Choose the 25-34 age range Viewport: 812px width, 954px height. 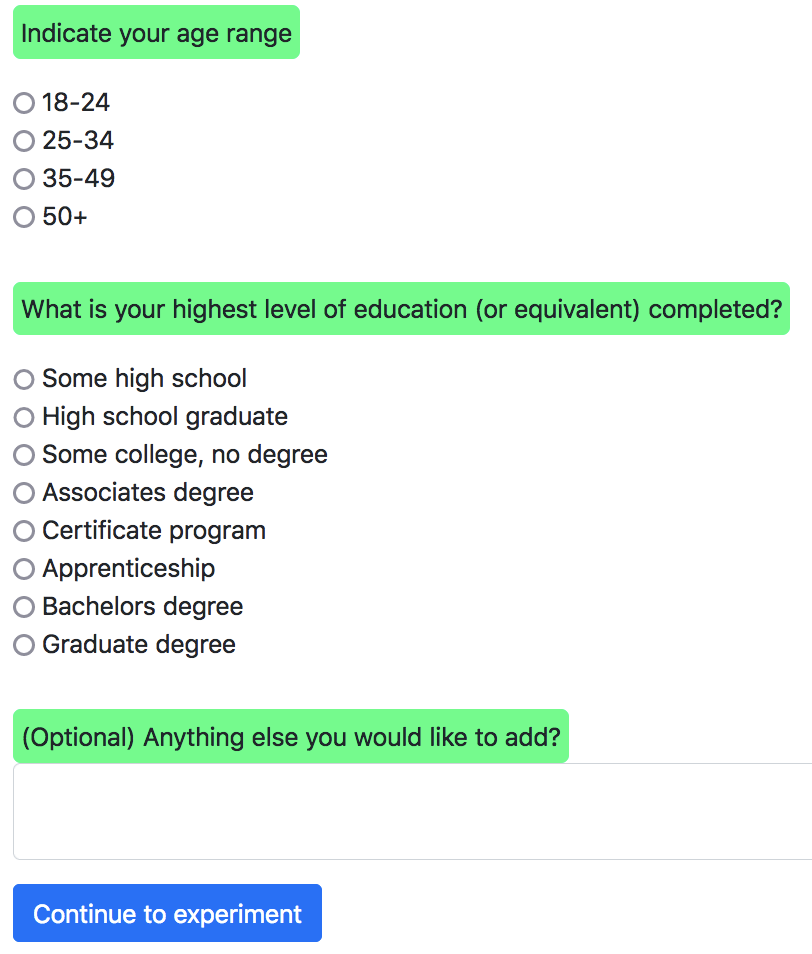pos(24,141)
